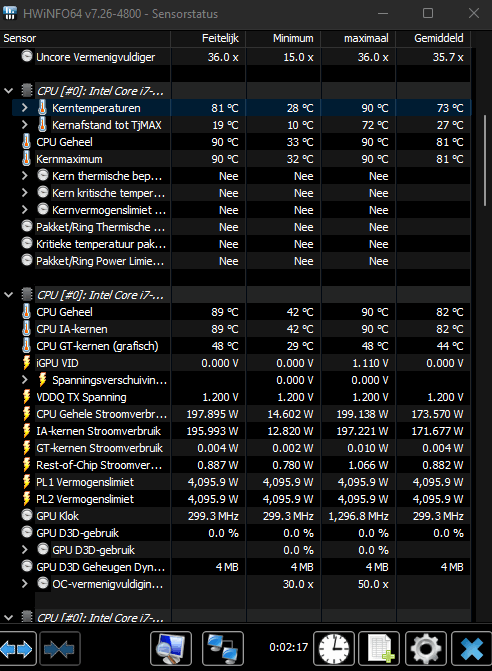
Task: Click thermometer icon beside Kerntemperaturen
Action: coord(42,108)
